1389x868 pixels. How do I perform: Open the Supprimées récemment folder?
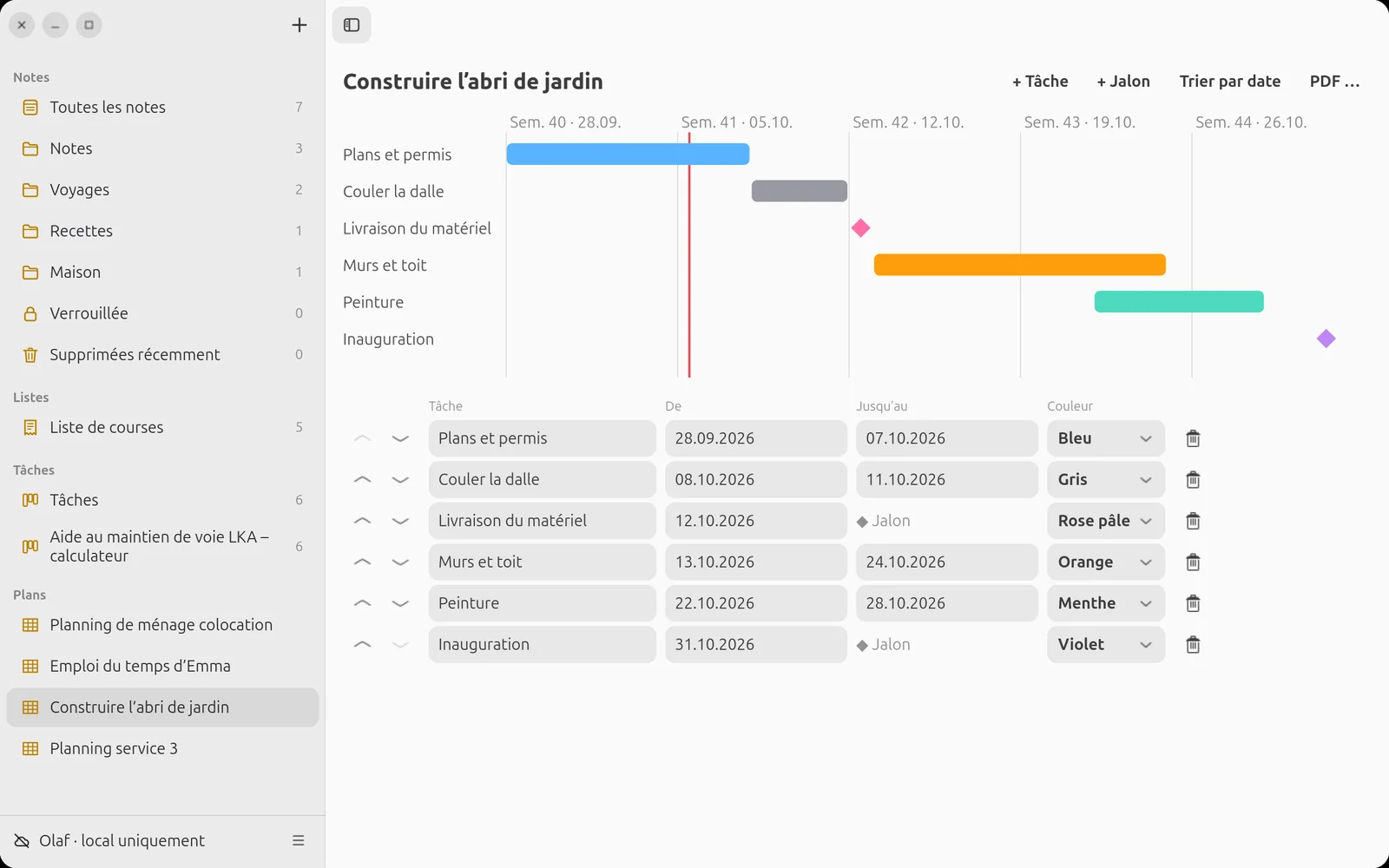(x=162, y=355)
